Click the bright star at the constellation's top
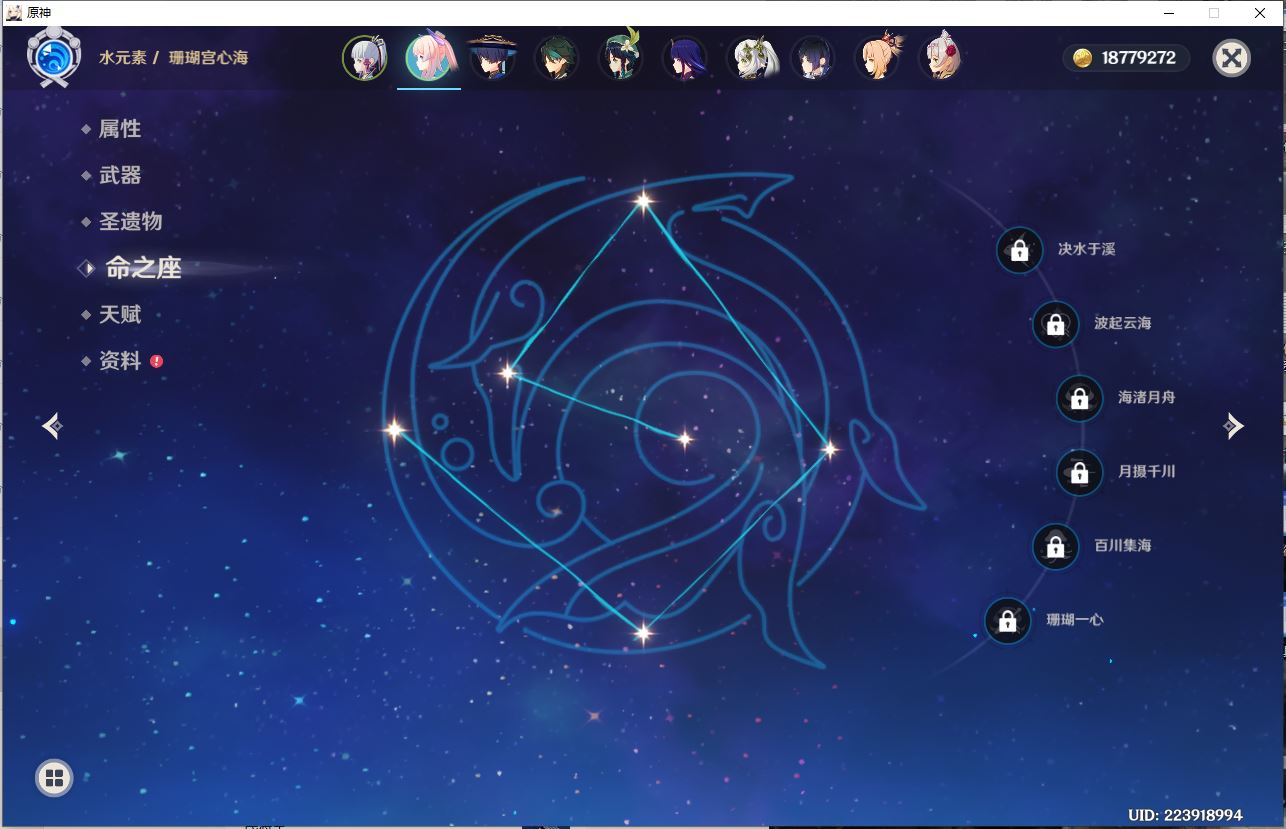The height and width of the screenshot is (829, 1286). [642, 199]
